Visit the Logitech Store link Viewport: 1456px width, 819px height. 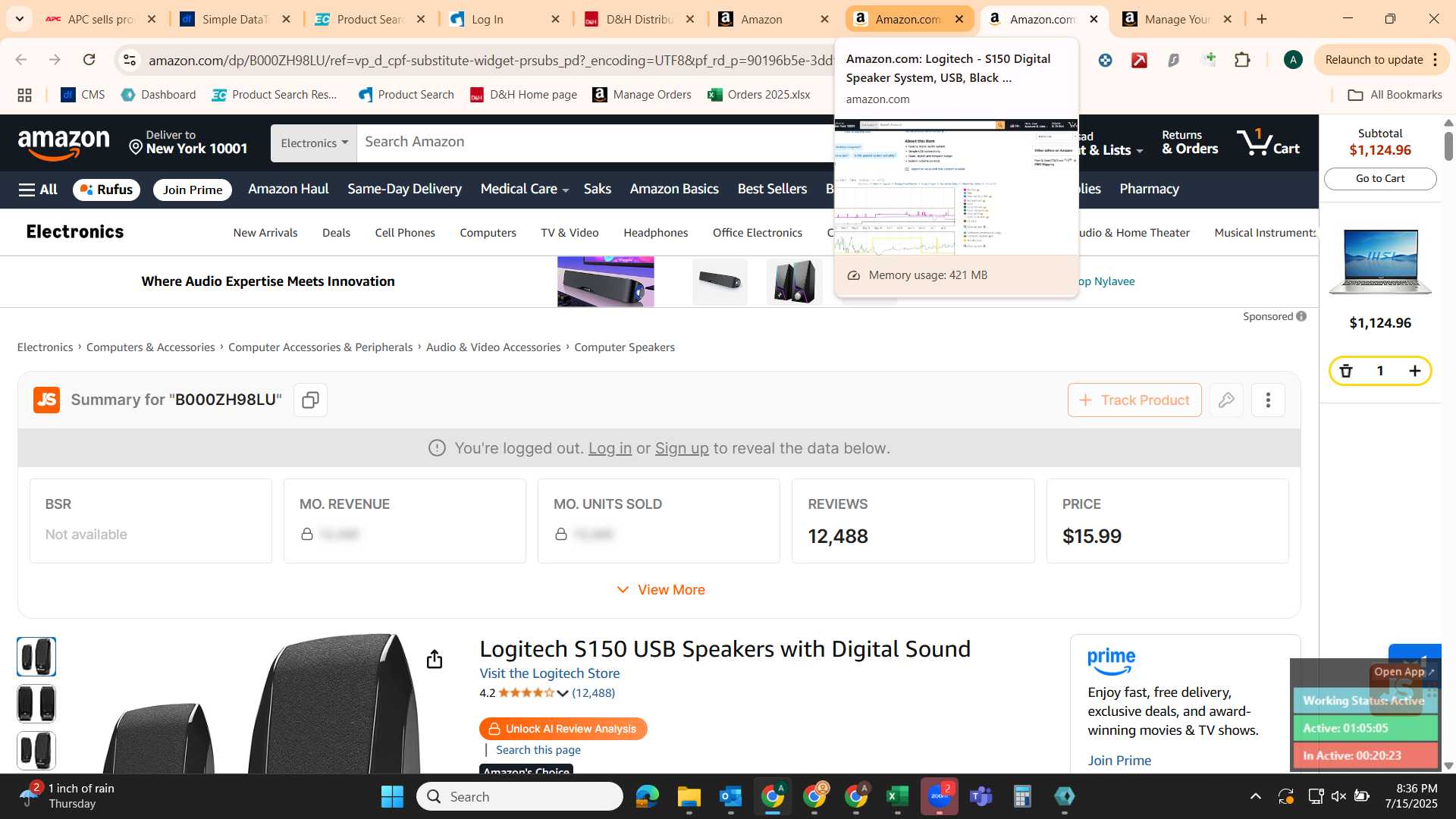click(549, 673)
